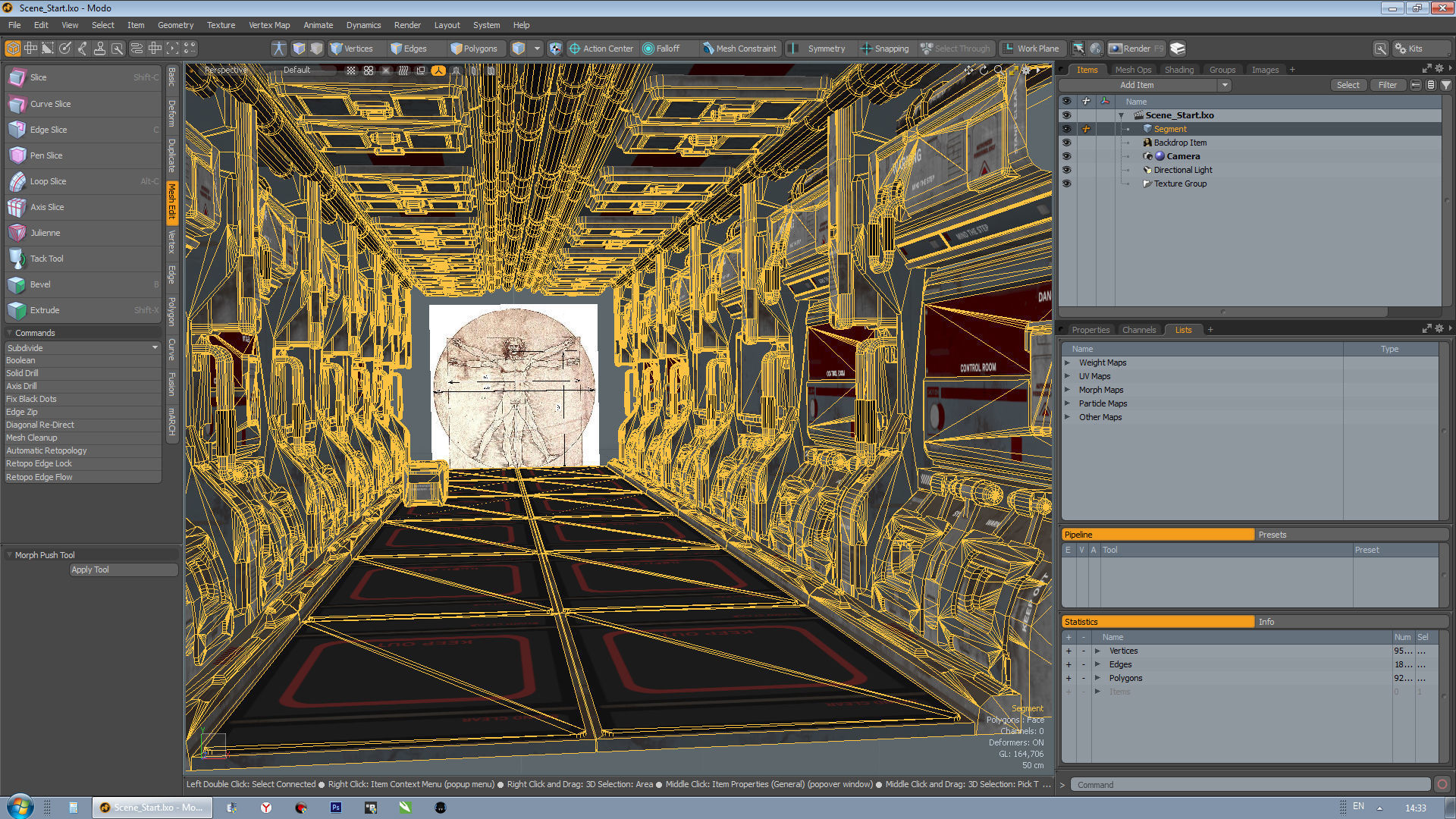
Task: Select the Presets section header
Action: (x=1352, y=535)
